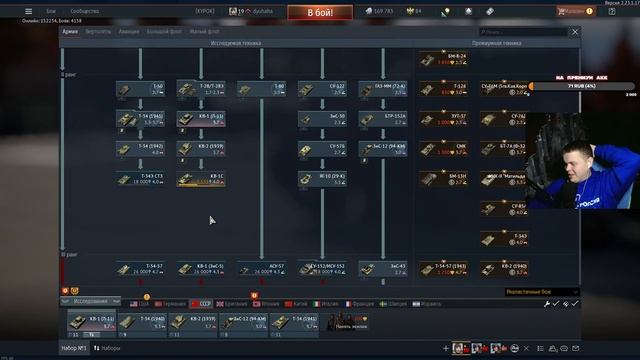The width and height of the screenshot is (640, 360).
Task: Click the right chevron of the Исследования bar
Action: coord(116,301)
